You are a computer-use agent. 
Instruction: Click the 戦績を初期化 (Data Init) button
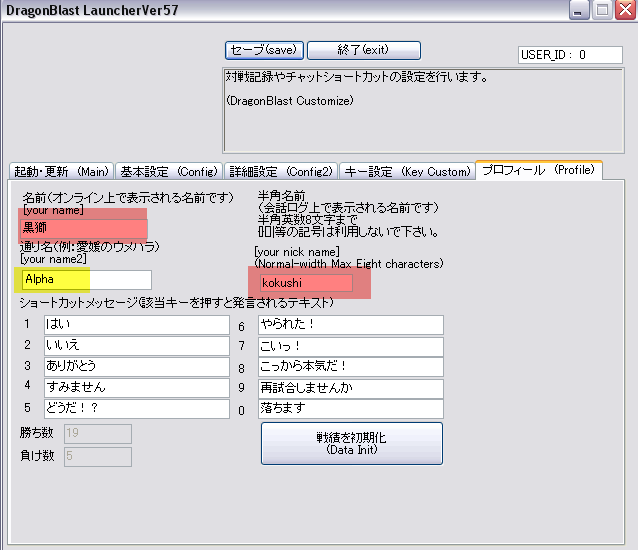click(352, 443)
